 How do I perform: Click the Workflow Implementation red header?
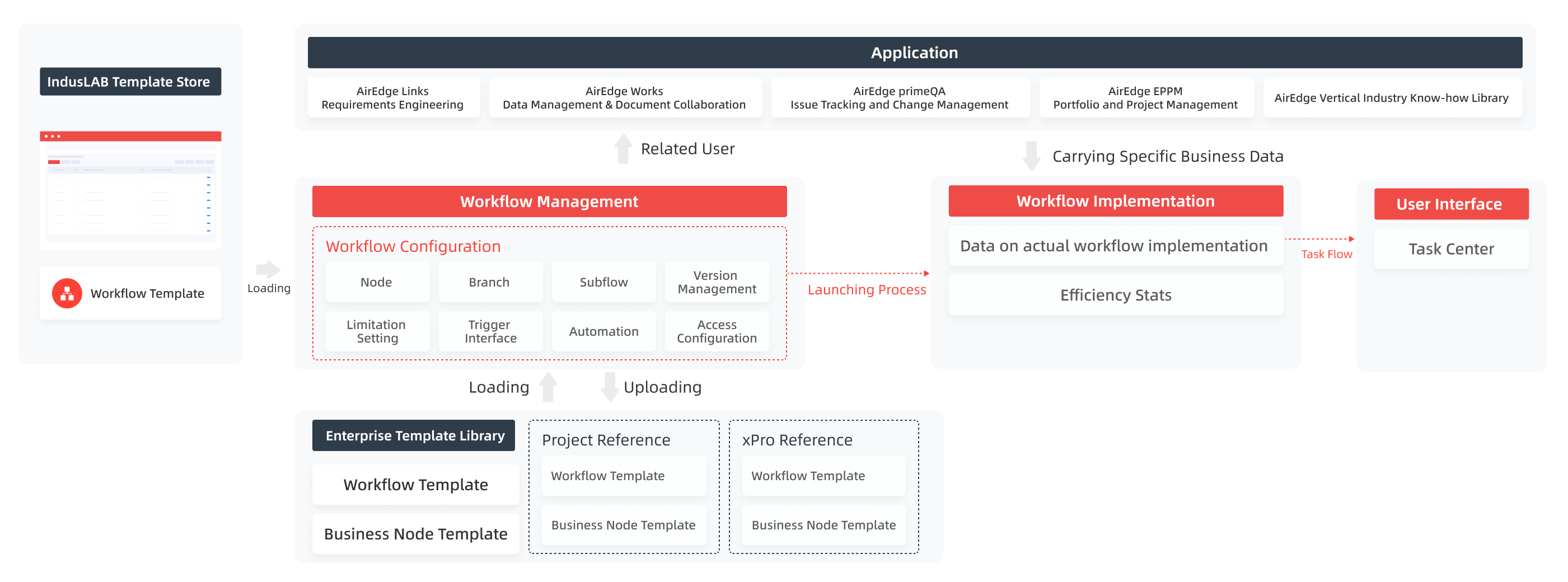[1115, 201]
